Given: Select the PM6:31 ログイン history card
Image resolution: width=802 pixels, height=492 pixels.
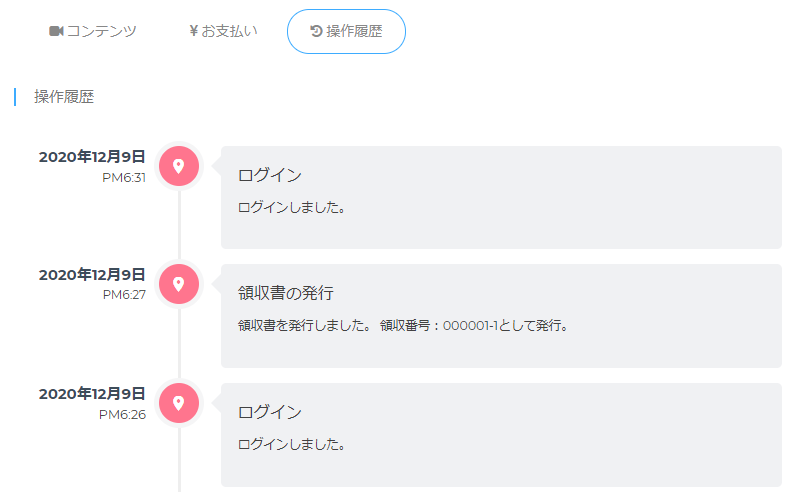Looking at the screenshot, I should [x=501, y=197].
